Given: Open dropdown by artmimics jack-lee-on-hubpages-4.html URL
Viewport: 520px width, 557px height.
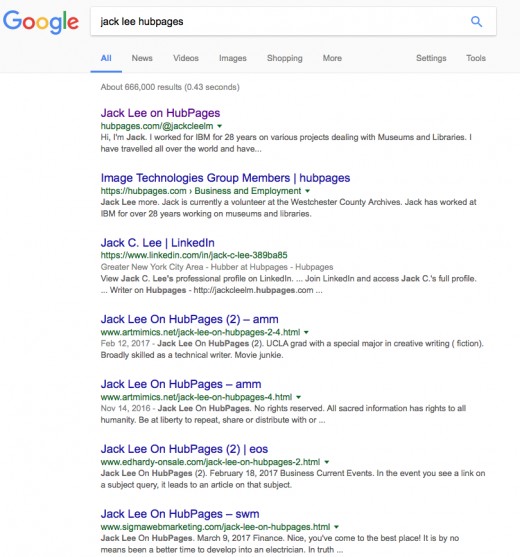Looking at the screenshot, I should [x=298, y=397].
